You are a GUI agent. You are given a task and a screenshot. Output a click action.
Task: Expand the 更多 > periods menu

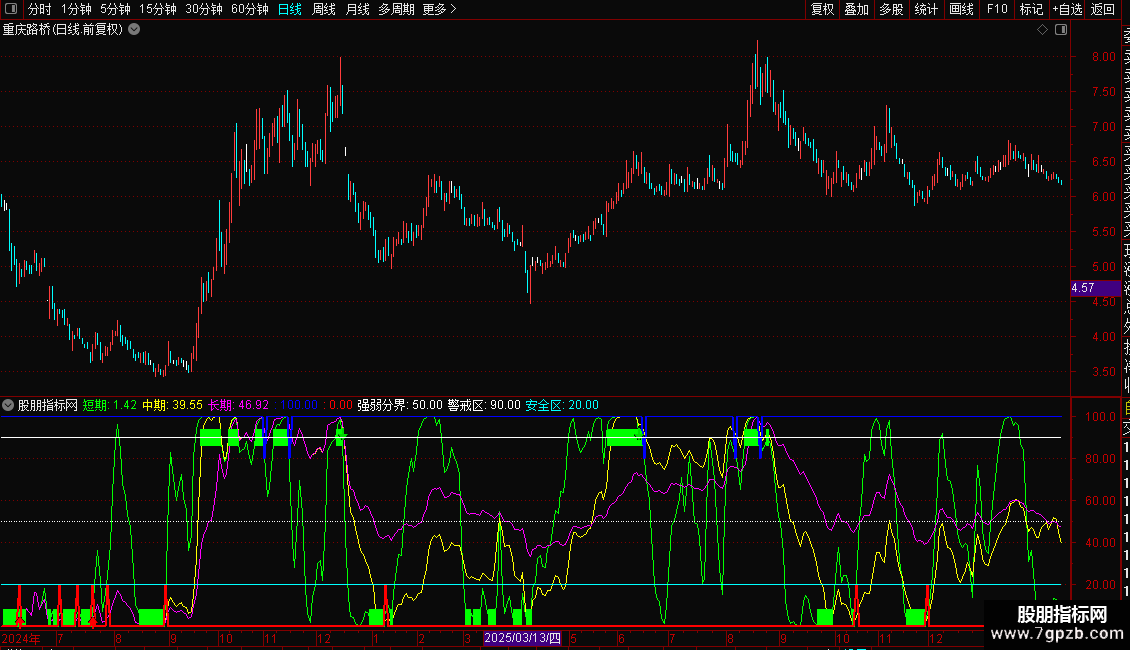coord(440,9)
